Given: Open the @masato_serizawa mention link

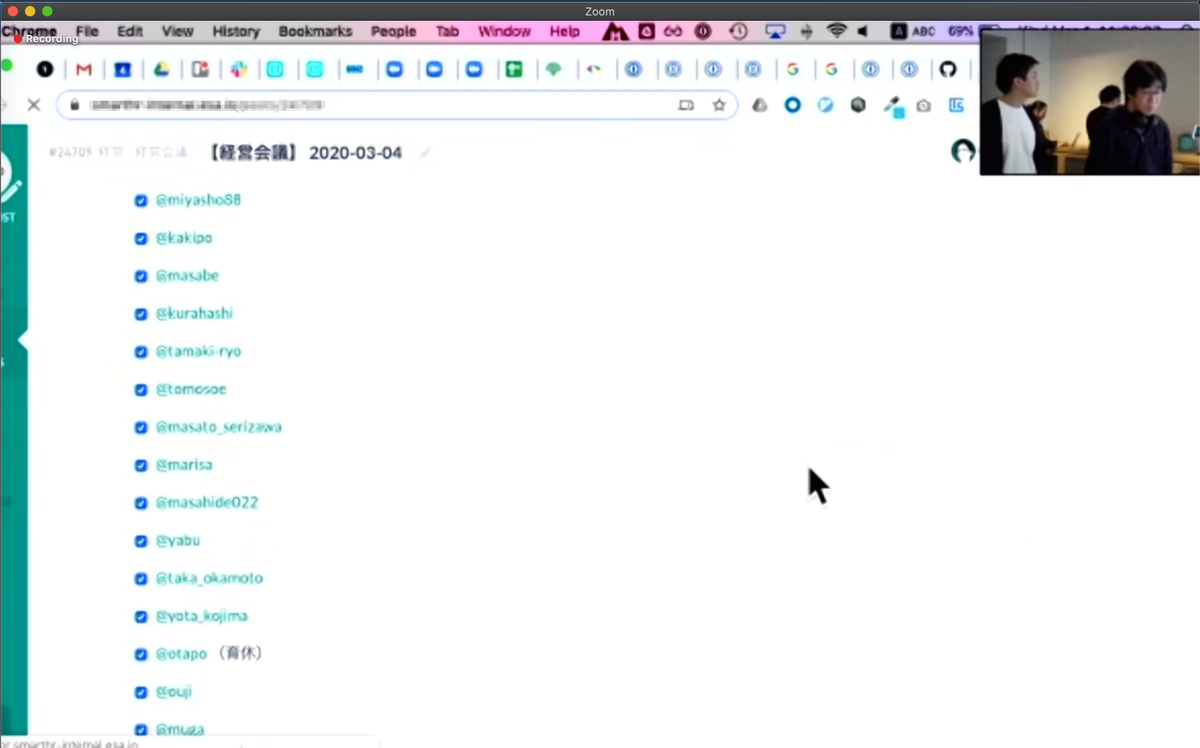Looking at the screenshot, I should pos(218,427).
